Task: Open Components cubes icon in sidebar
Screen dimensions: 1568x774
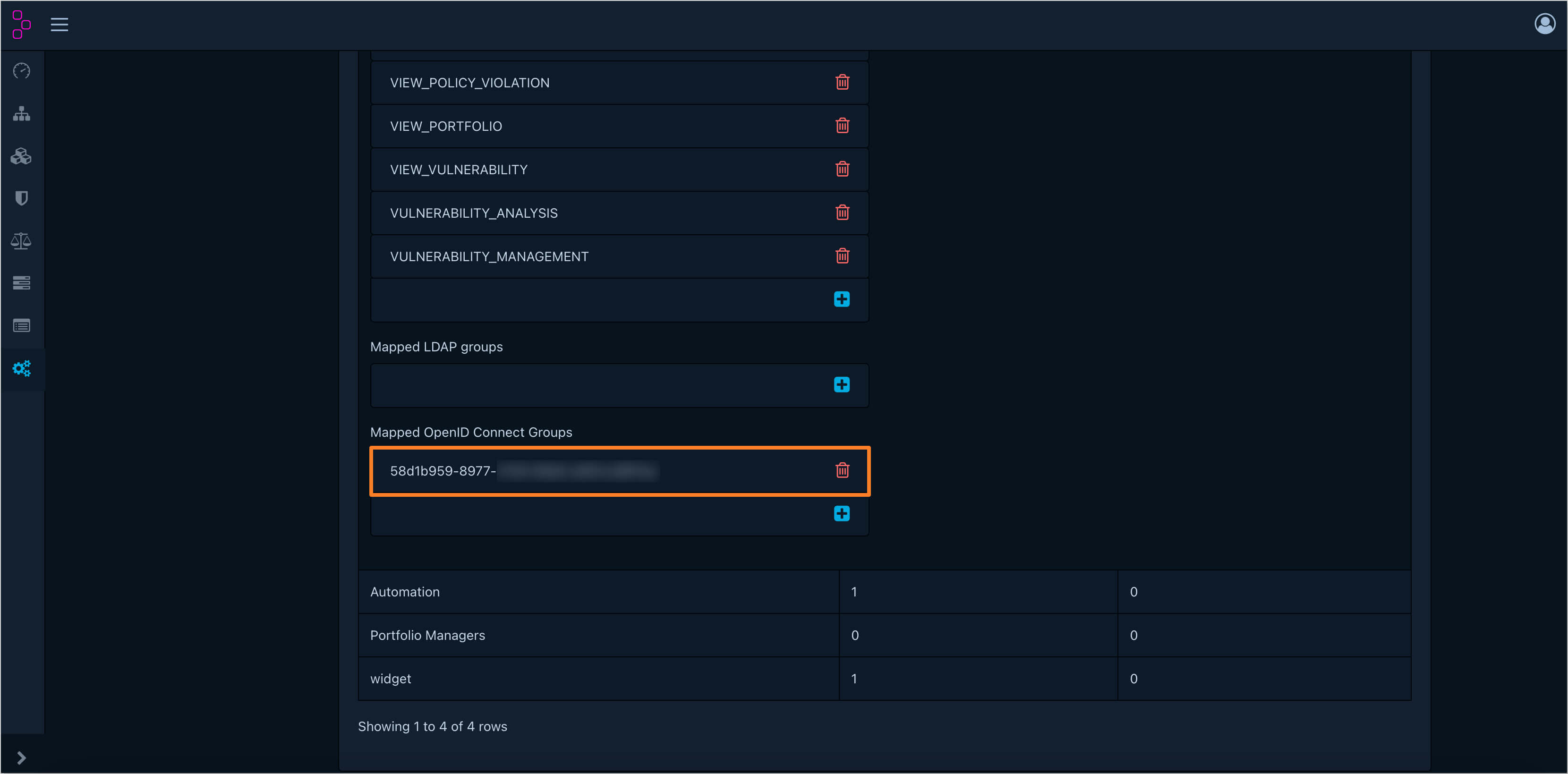Action: tap(22, 156)
